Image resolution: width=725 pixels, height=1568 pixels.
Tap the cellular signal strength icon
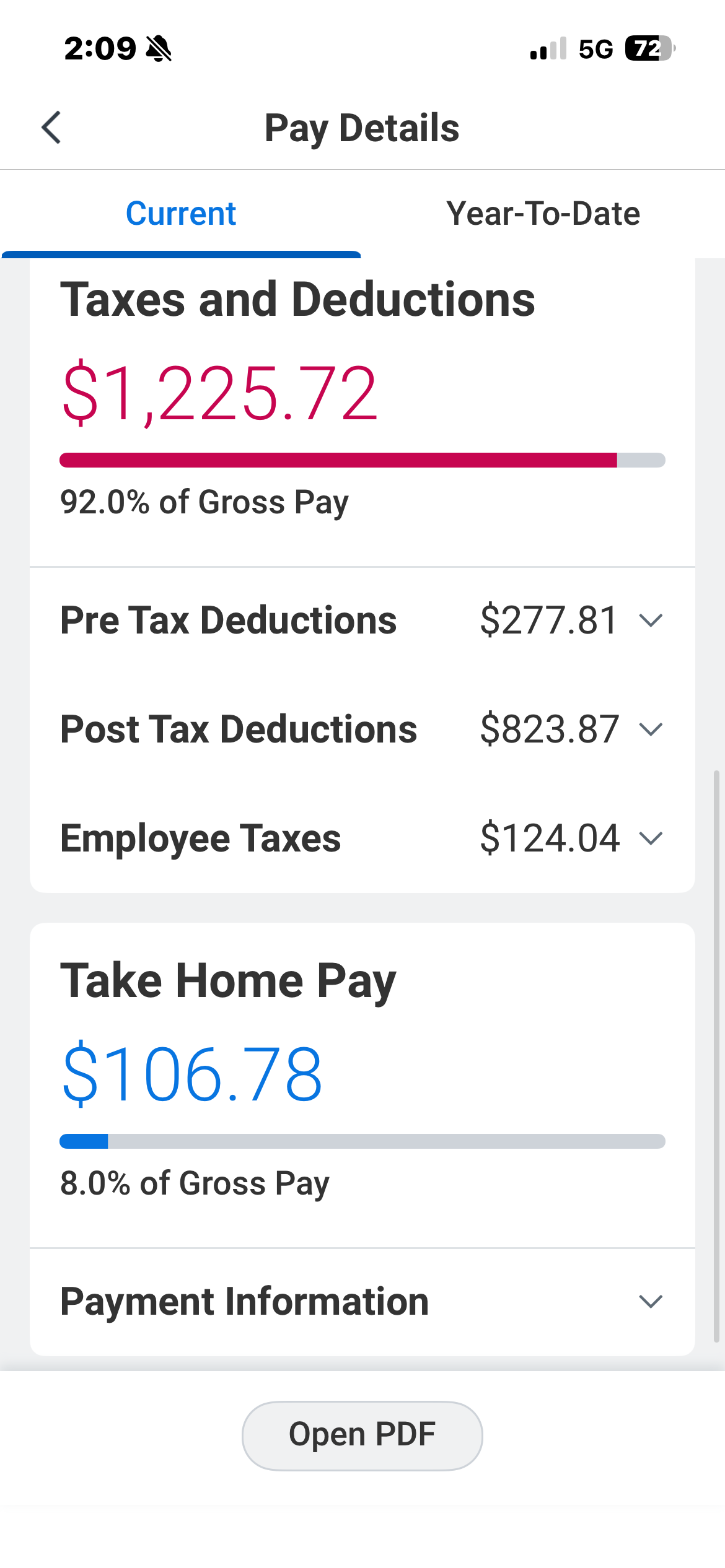pos(548,48)
